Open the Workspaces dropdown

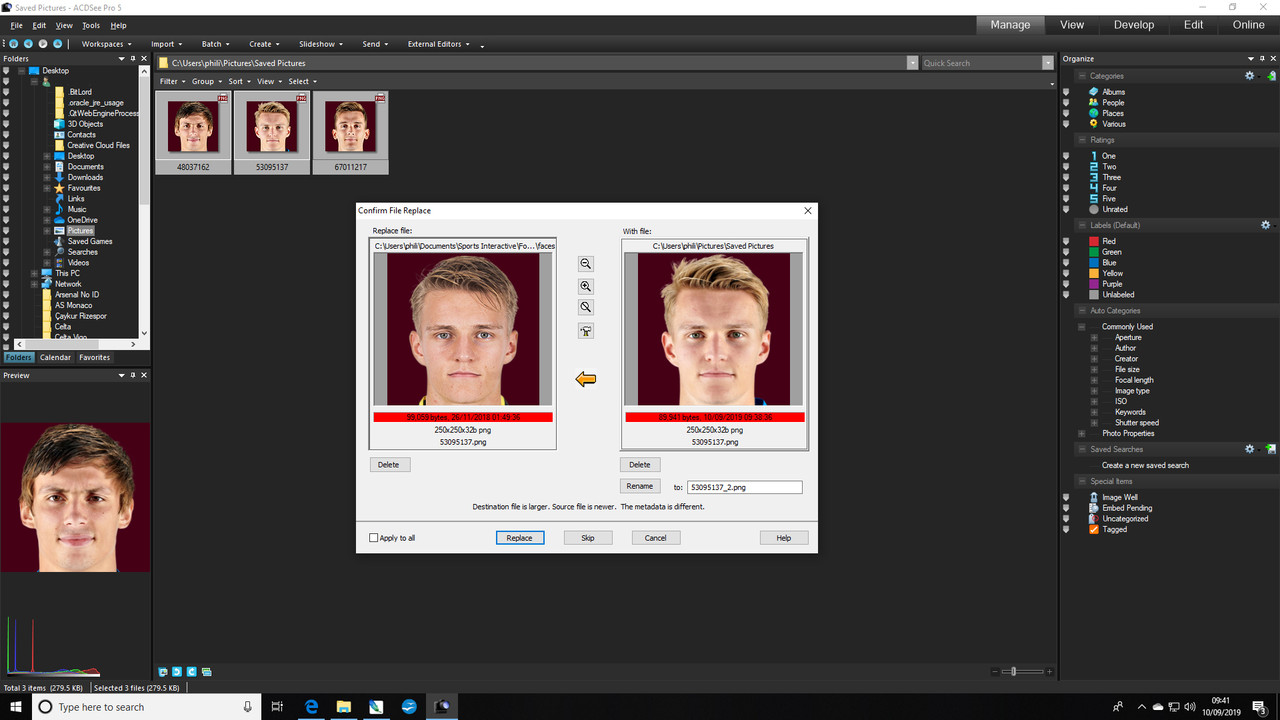point(106,44)
